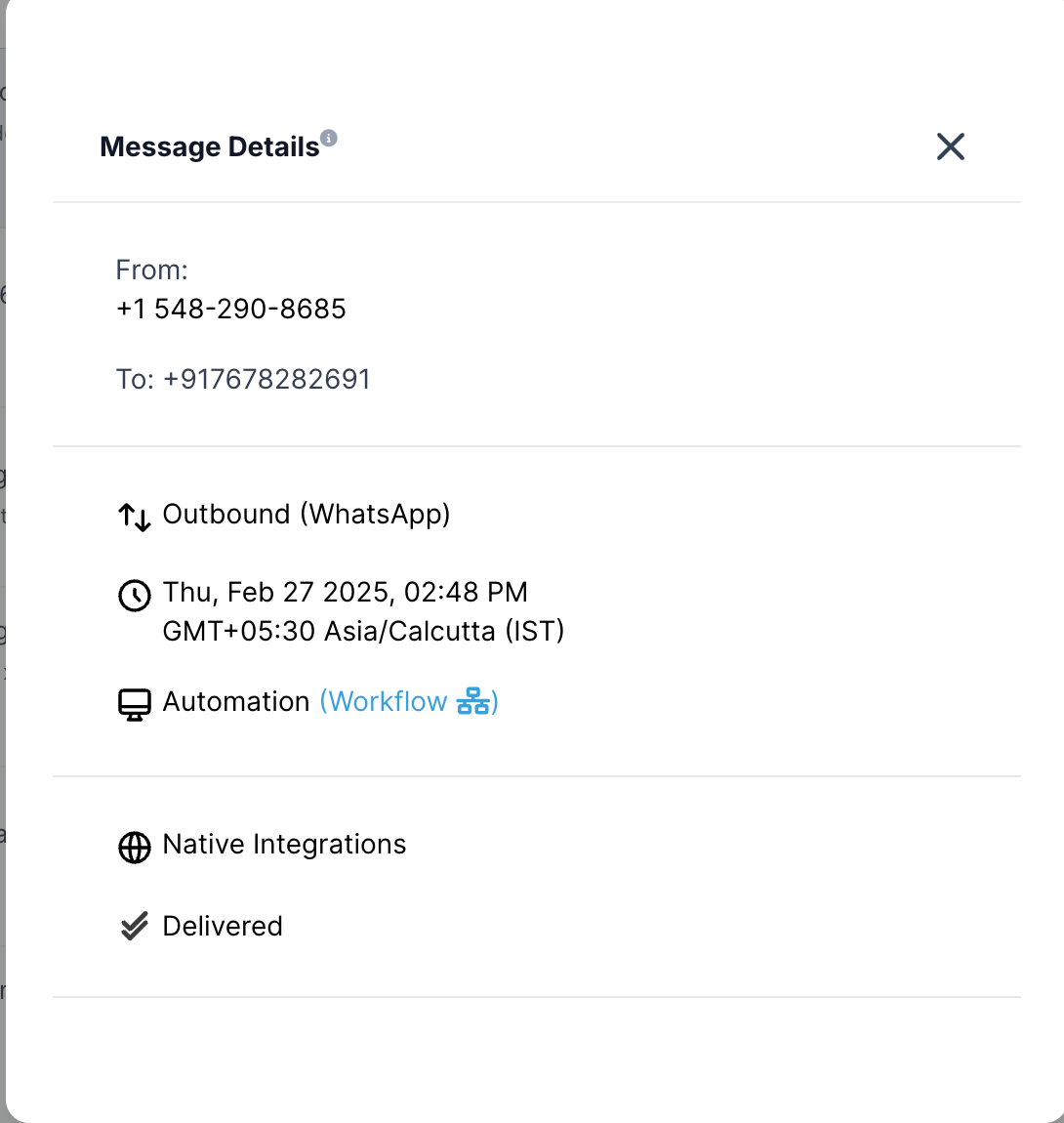1064x1123 pixels.
Task: Open the Workflow link
Action: (x=388, y=701)
